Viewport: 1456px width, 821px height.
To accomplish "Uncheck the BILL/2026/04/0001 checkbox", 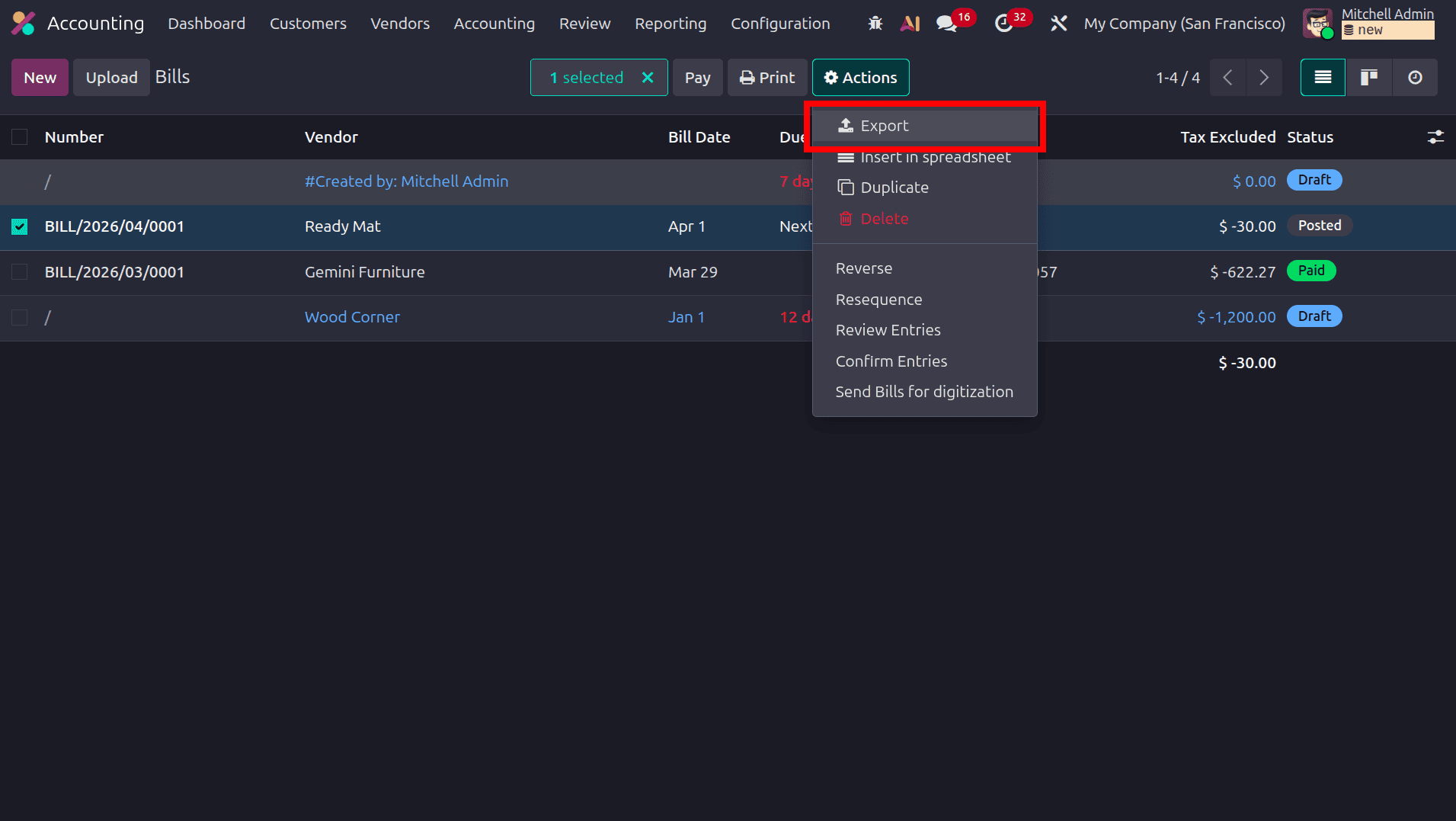I will 20,226.
